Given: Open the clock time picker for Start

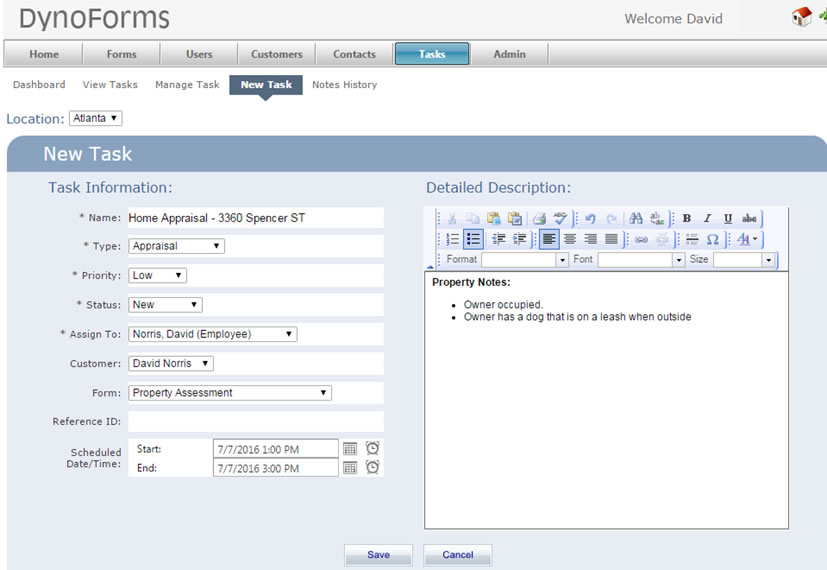Looking at the screenshot, I should [372, 448].
